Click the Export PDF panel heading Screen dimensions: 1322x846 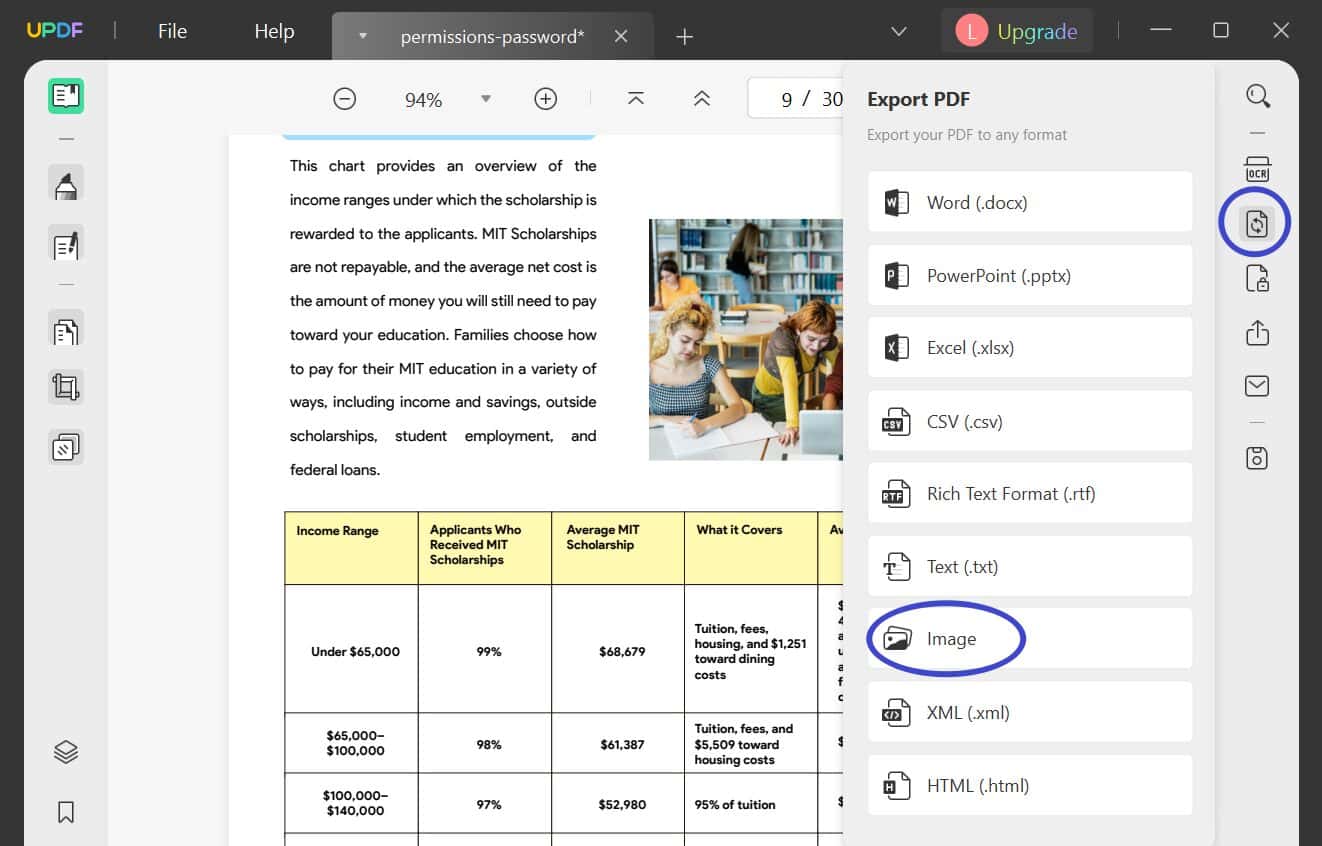[918, 99]
